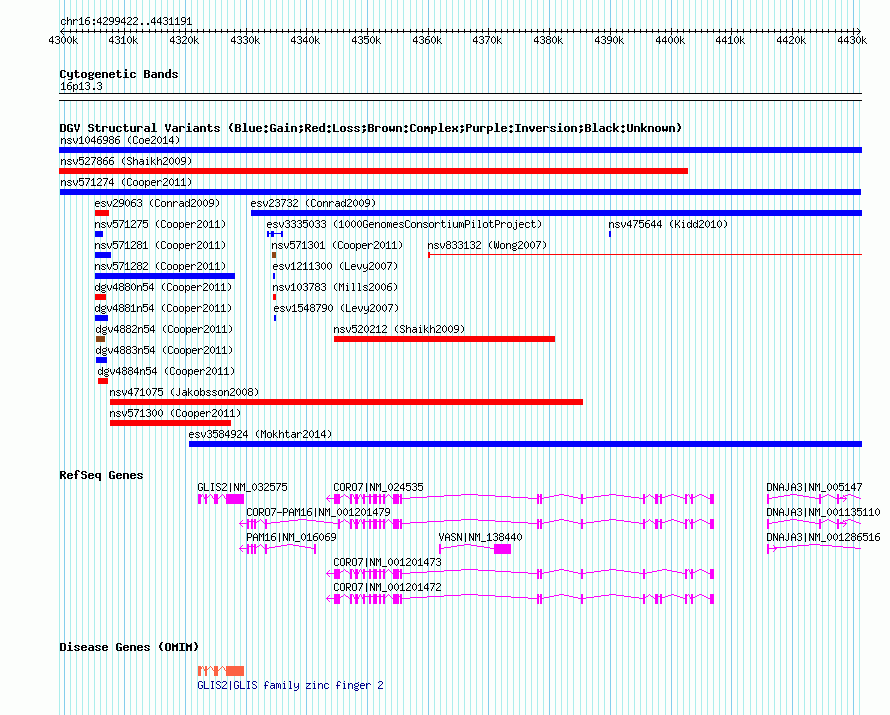
Task: Click esv3335033 1000GenomesConsortiumPilotProject label
Action: click(404, 224)
